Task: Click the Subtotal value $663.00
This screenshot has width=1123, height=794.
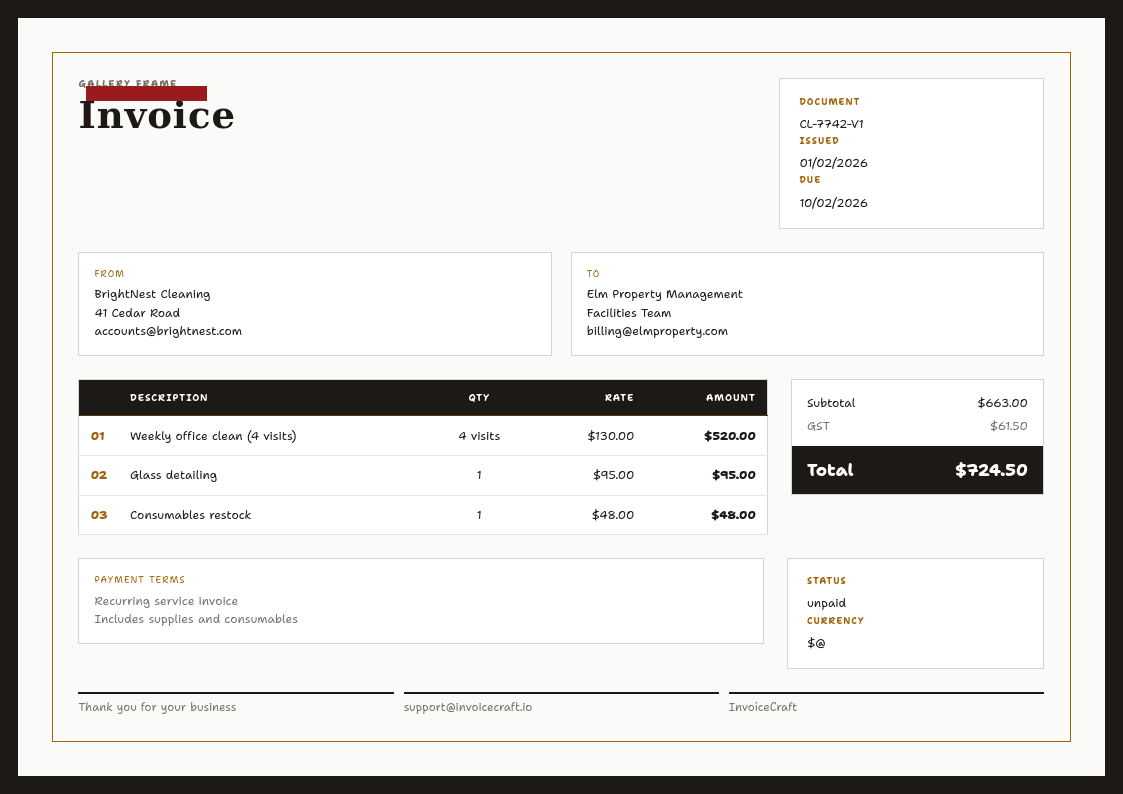Action: [x=1002, y=403]
